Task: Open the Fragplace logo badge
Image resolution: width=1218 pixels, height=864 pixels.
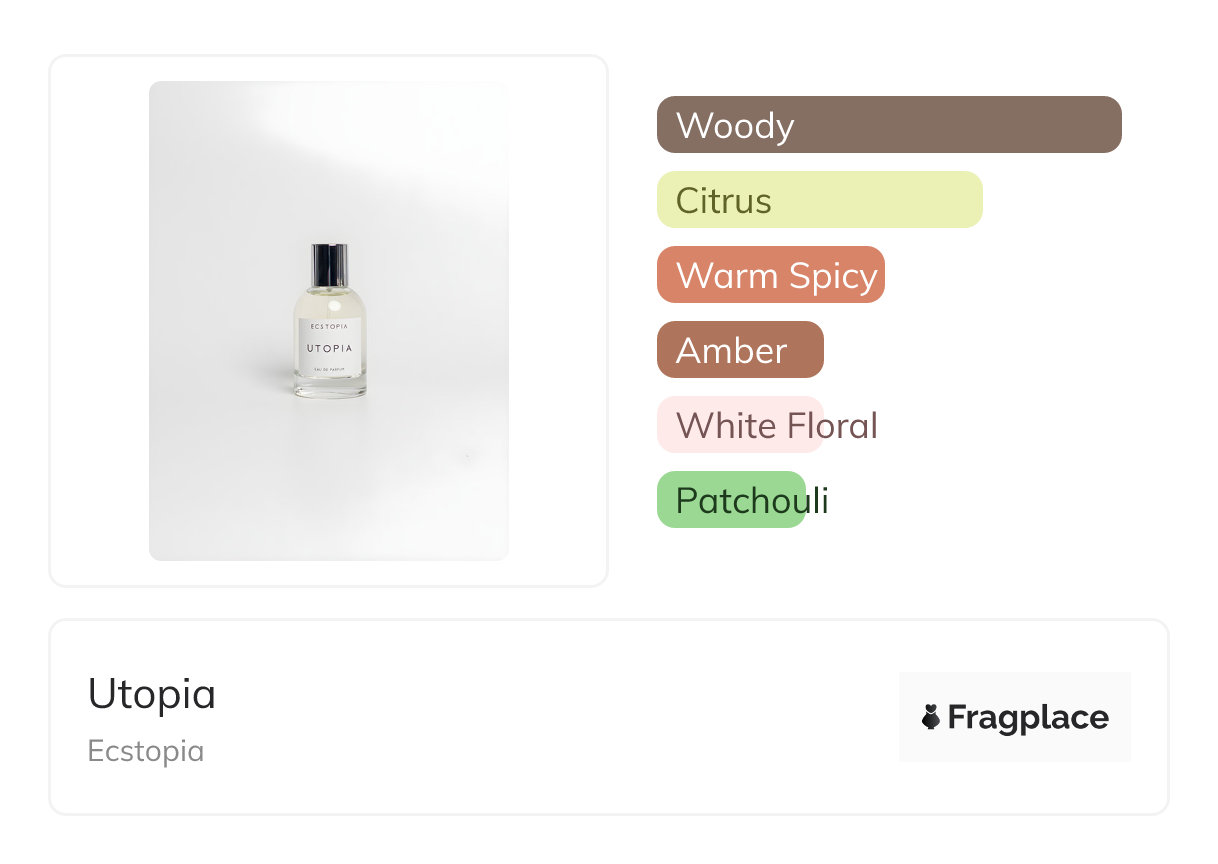Action: click(1015, 717)
